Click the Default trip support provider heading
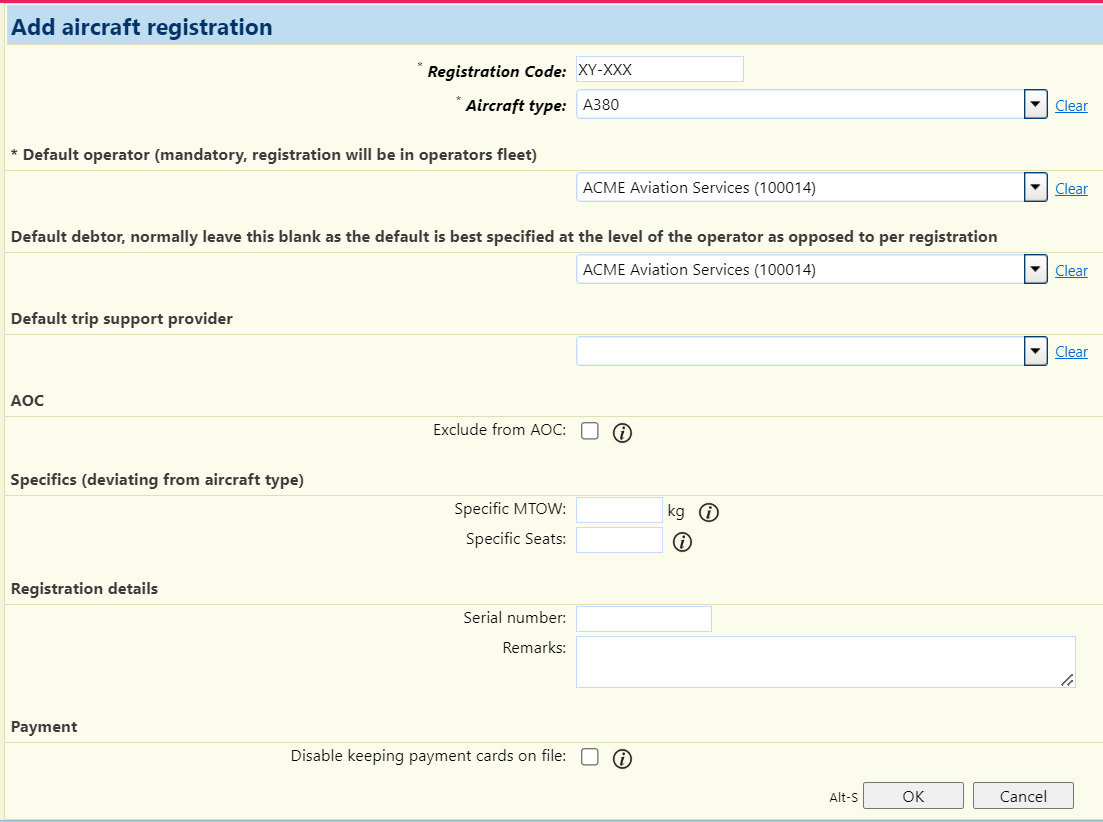 tap(122, 319)
